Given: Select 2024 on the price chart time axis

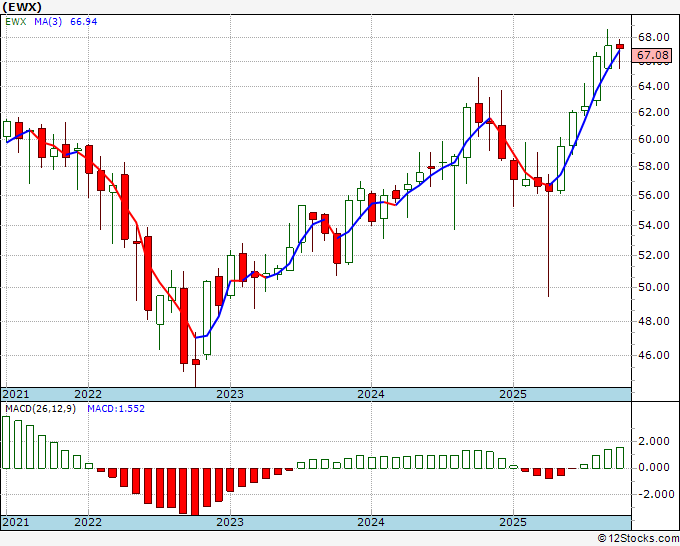Looking at the screenshot, I should [371, 394].
